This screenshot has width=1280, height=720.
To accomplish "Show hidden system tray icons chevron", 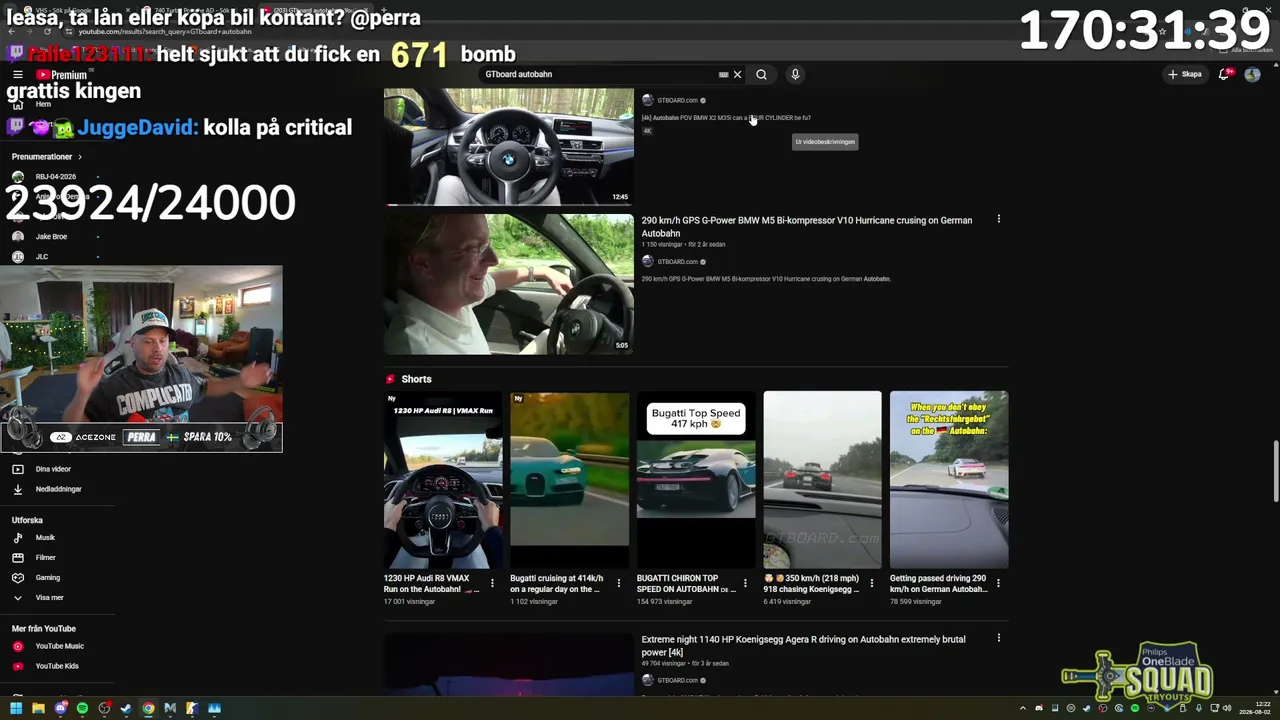I will 1024,708.
